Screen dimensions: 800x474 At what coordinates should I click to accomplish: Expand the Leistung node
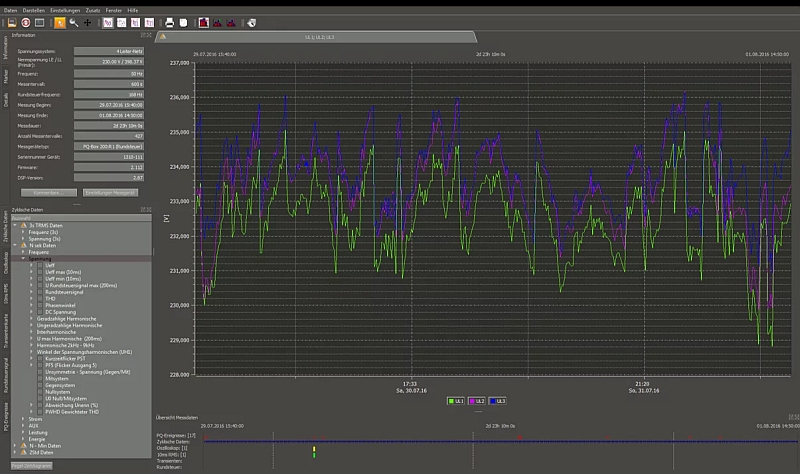pos(23,432)
